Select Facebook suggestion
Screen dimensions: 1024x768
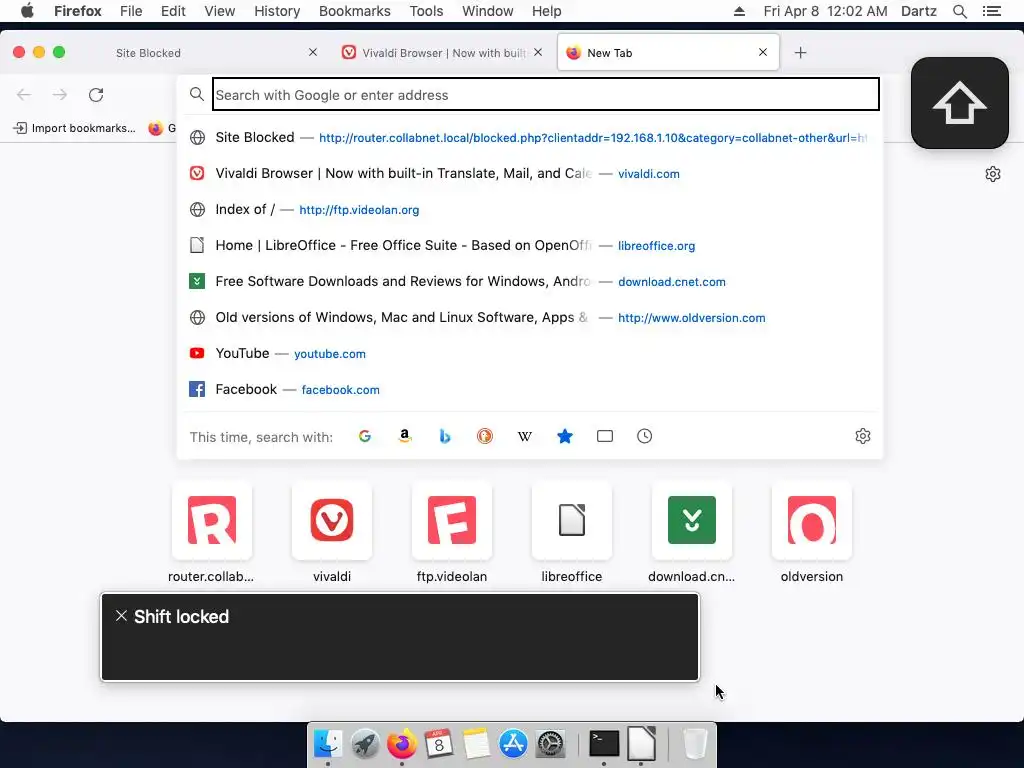pyautogui.click(x=529, y=389)
